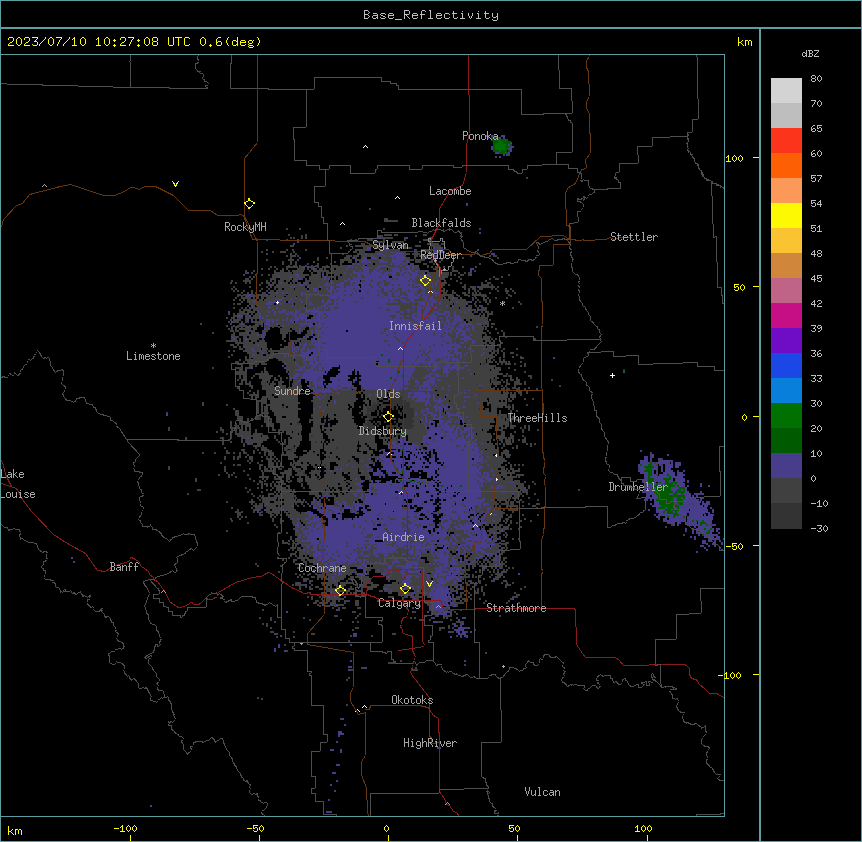Click the yellow marker below Cochrane
Image resolution: width=862 pixels, height=842 pixels.
[340, 590]
